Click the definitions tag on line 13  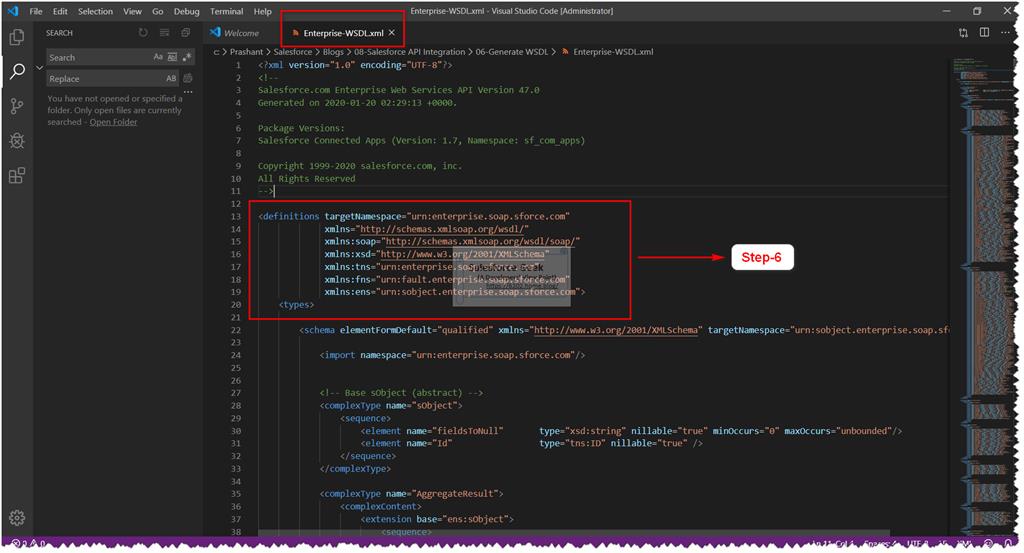pyautogui.click(x=289, y=216)
